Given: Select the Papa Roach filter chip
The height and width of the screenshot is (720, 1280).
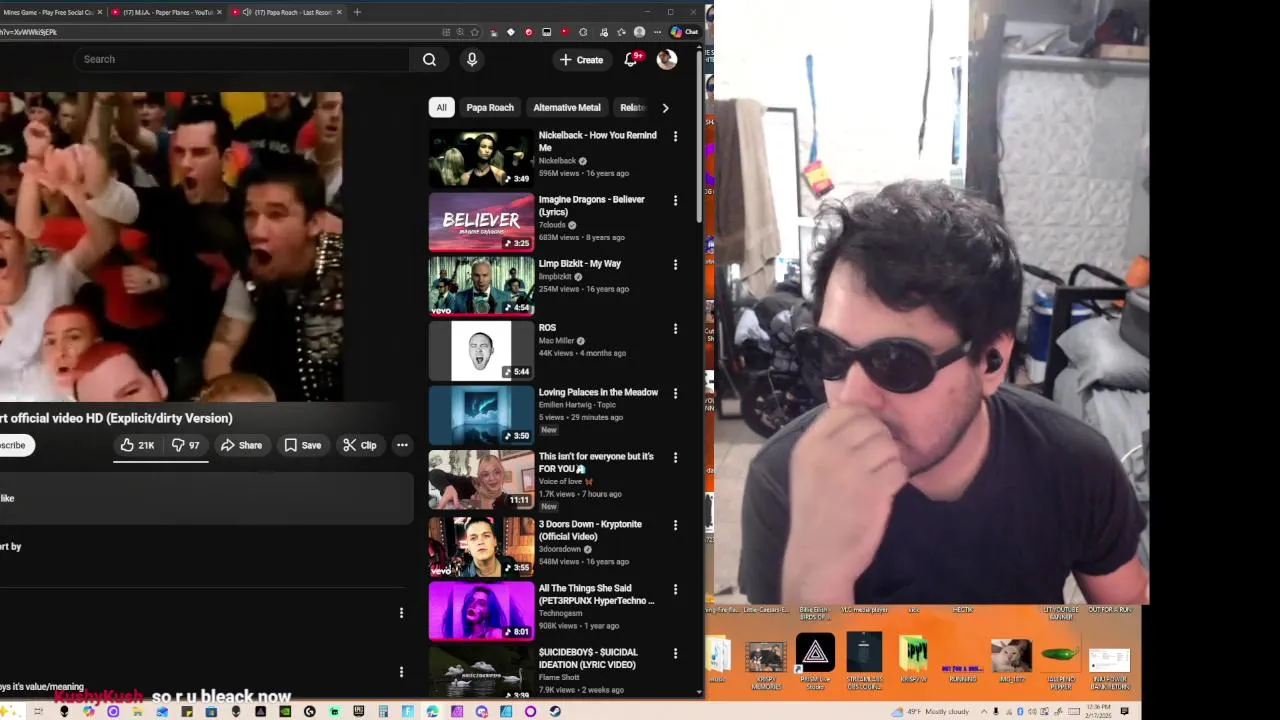Looking at the screenshot, I should click(490, 107).
